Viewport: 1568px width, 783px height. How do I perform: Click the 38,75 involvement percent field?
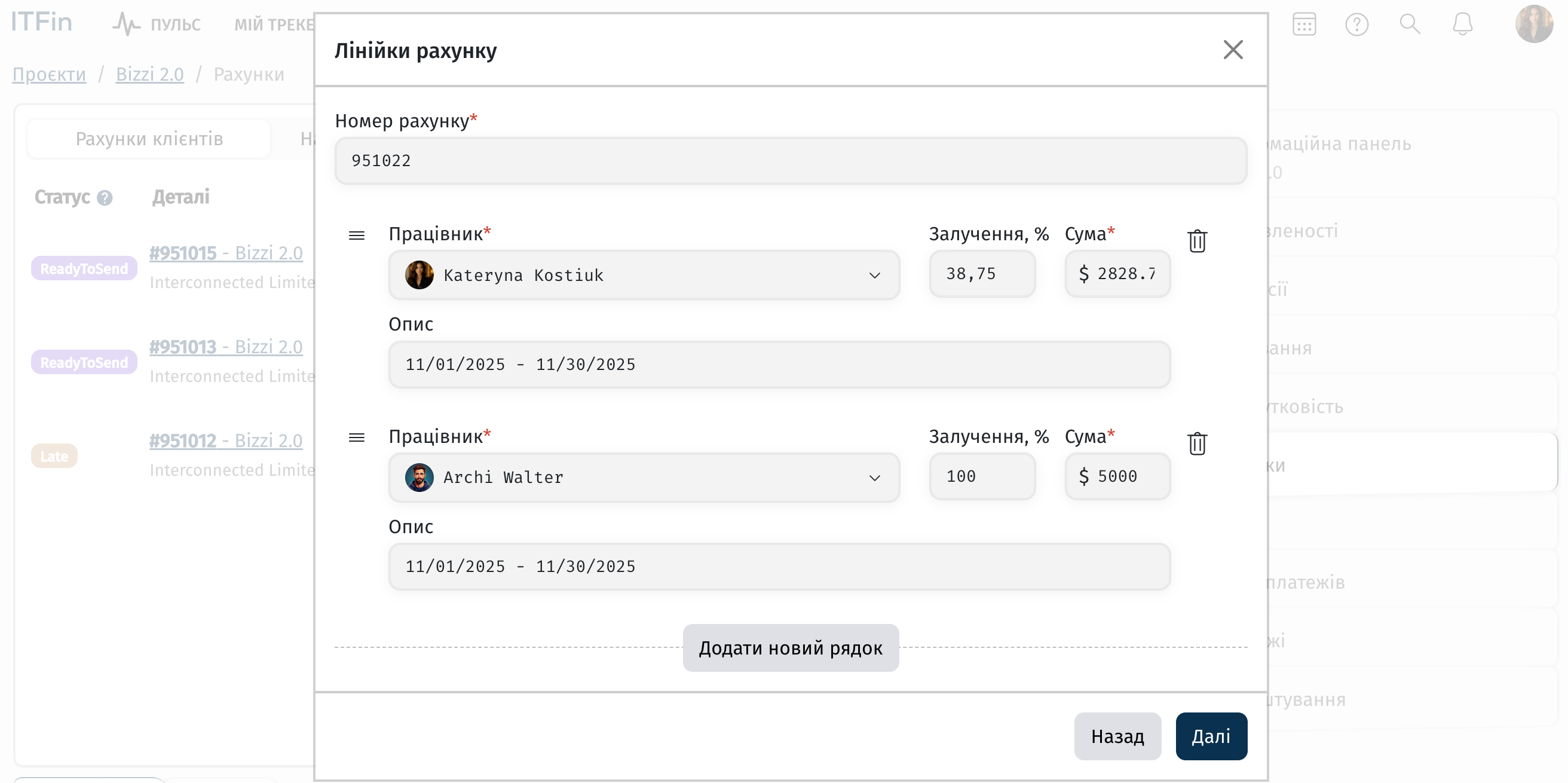coord(981,274)
